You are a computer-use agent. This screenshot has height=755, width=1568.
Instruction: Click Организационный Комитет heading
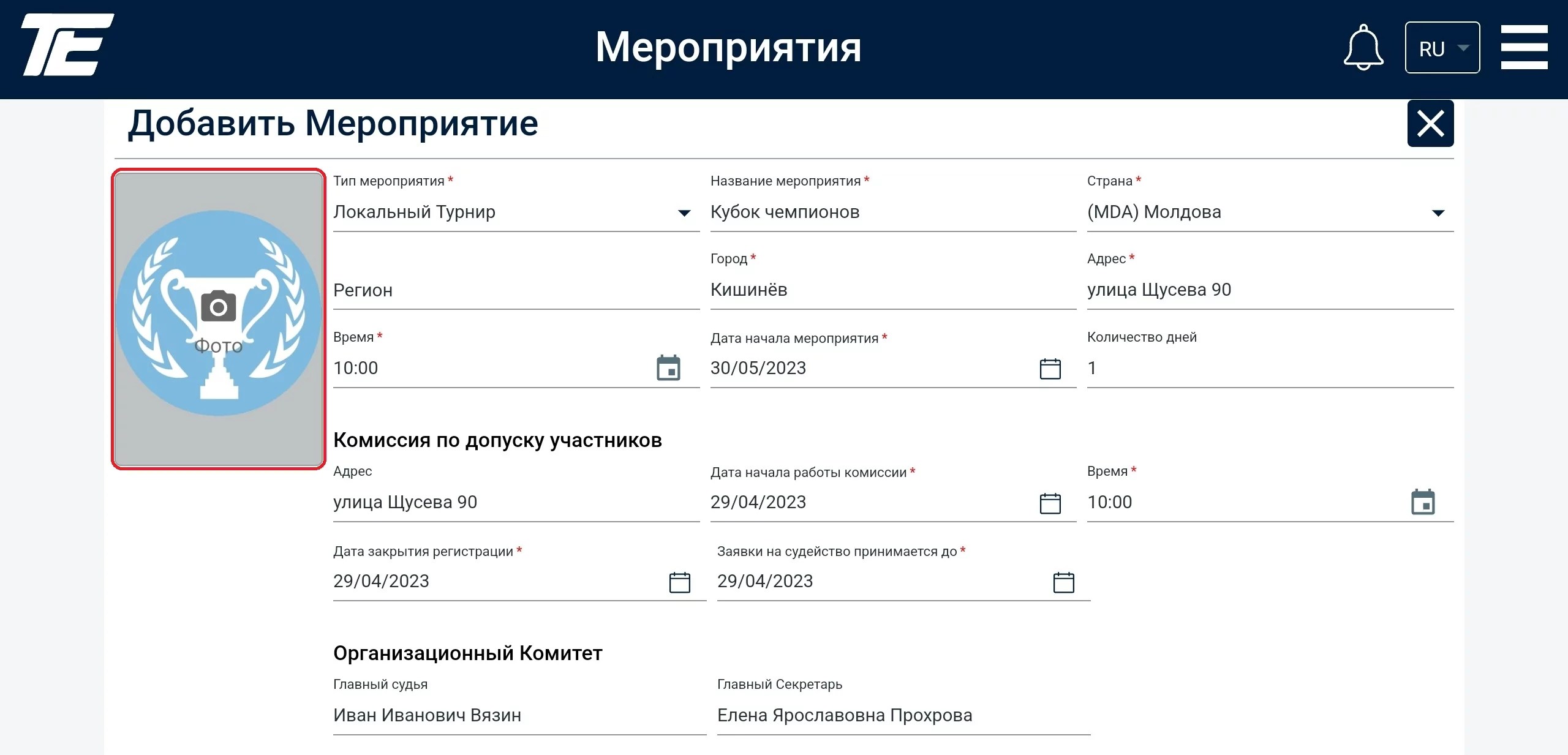468,653
